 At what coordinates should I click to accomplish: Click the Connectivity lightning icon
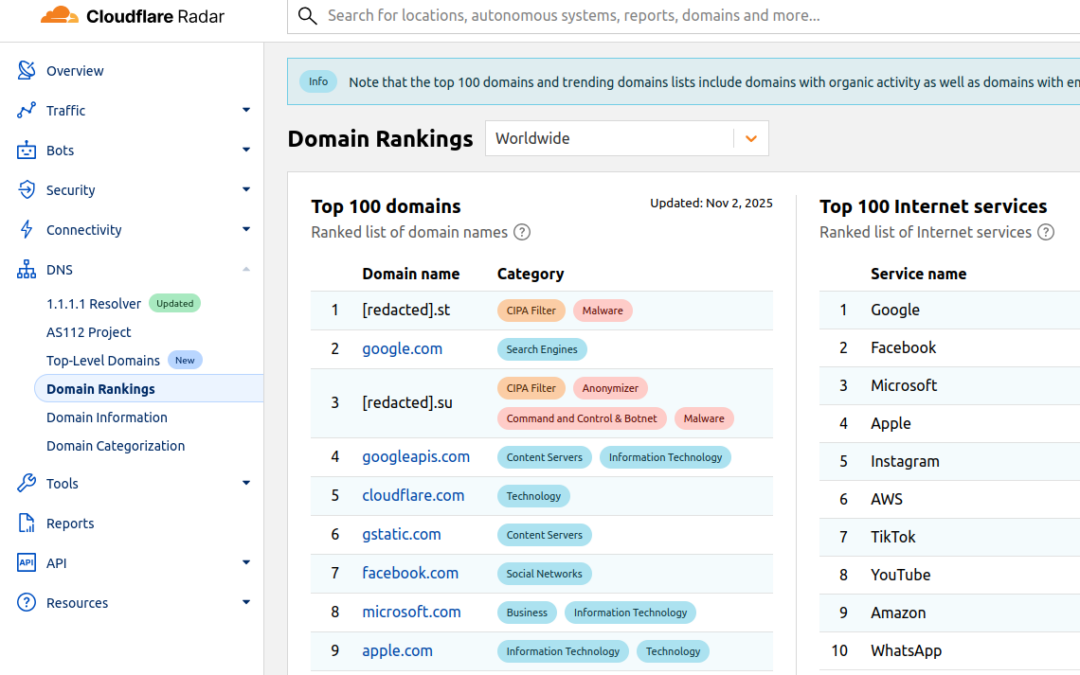27,229
